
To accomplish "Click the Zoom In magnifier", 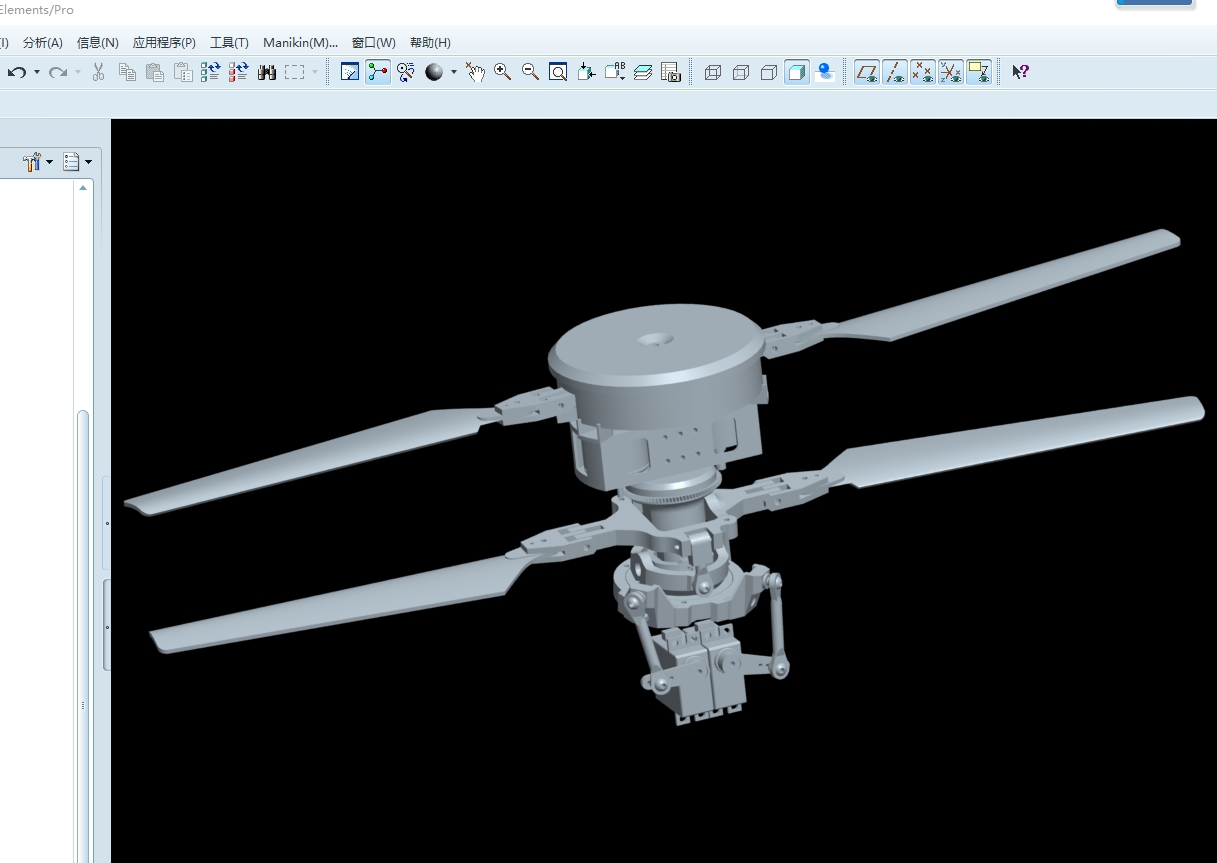I will pyautogui.click(x=502, y=72).
